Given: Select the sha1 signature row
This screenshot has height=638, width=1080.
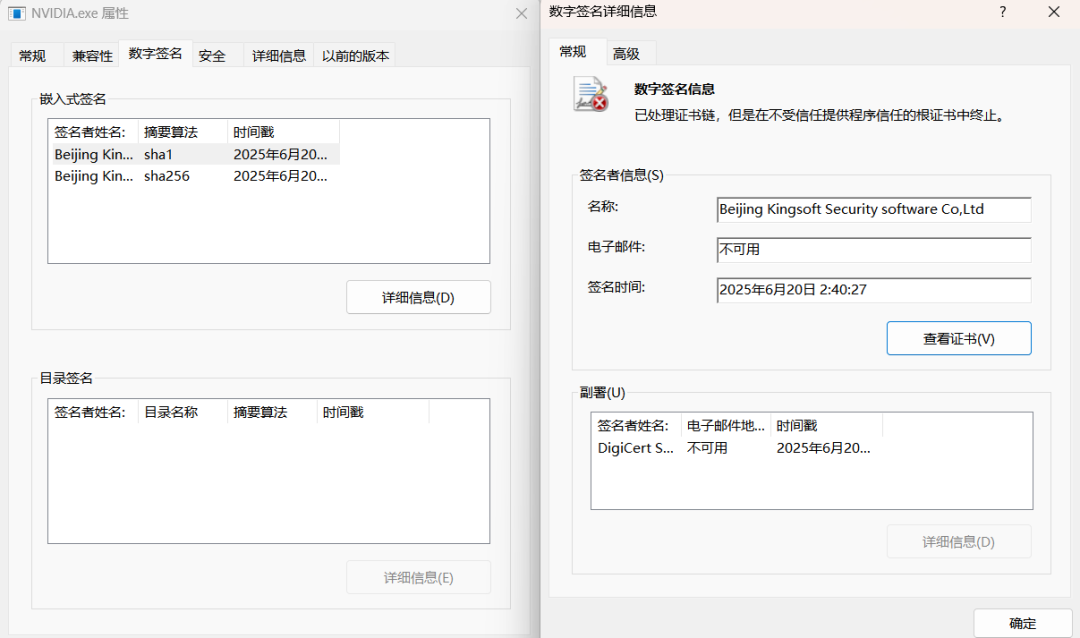Looking at the screenshot, I should (194, 154).
